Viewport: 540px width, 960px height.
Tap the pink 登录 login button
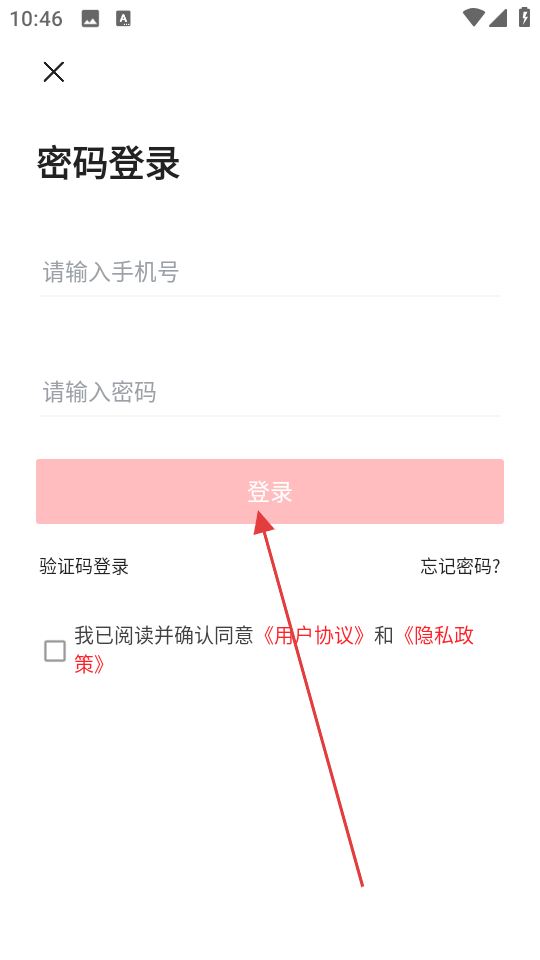270,492
